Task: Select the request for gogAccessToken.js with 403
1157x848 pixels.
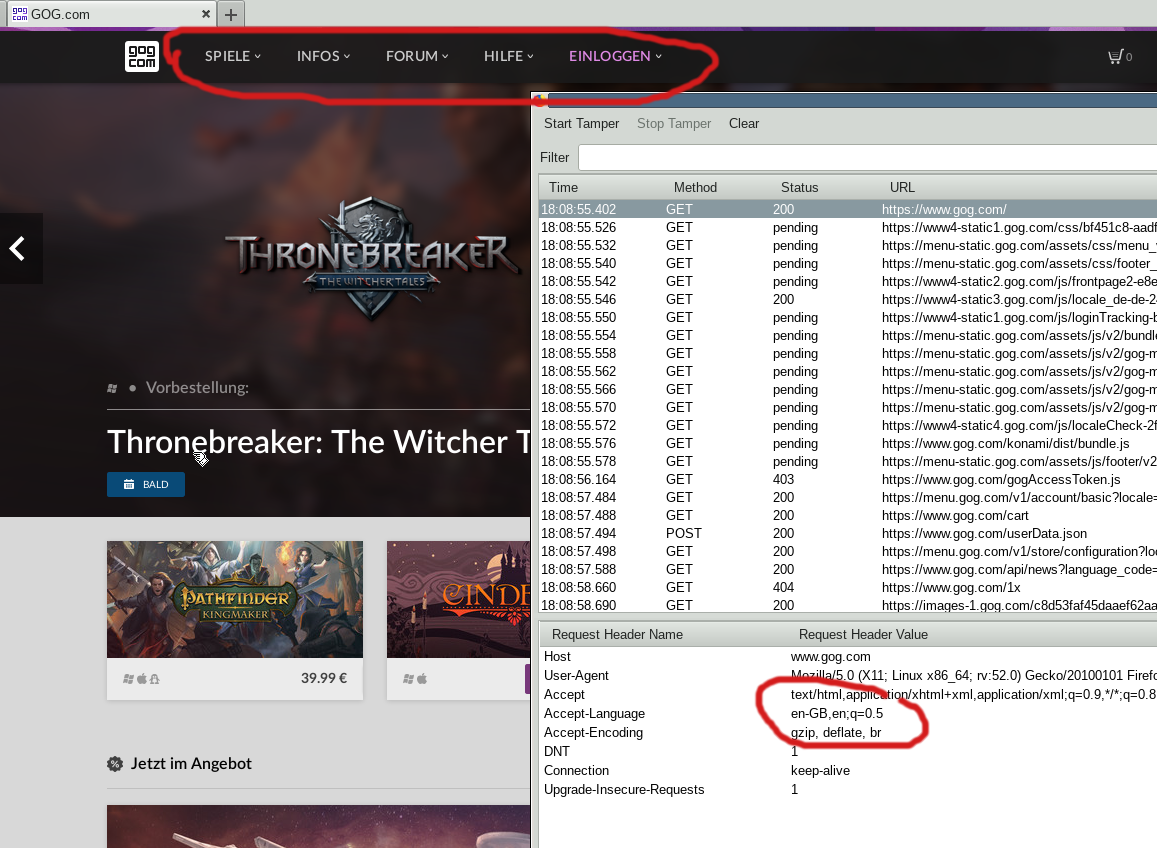Action: click(x=848, y=479)
